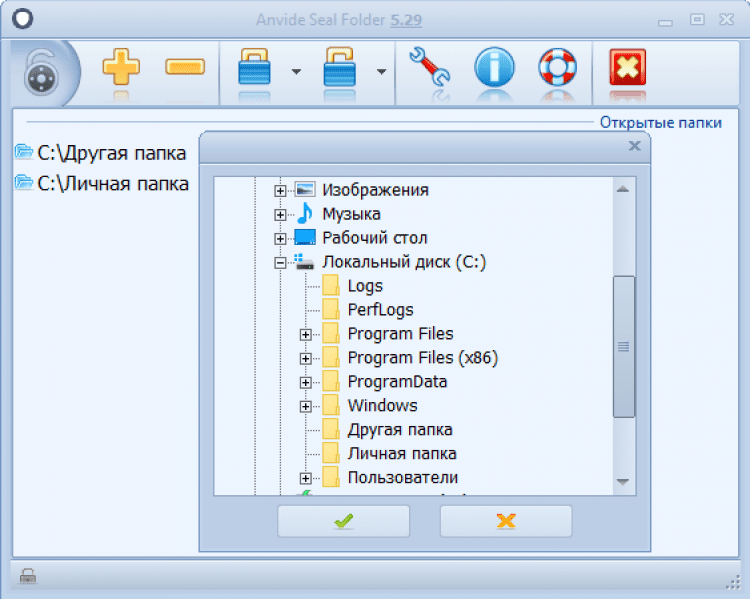Expand the Пользователи folder node
This screenshot has height=599, width=750.
click(306, 478)
